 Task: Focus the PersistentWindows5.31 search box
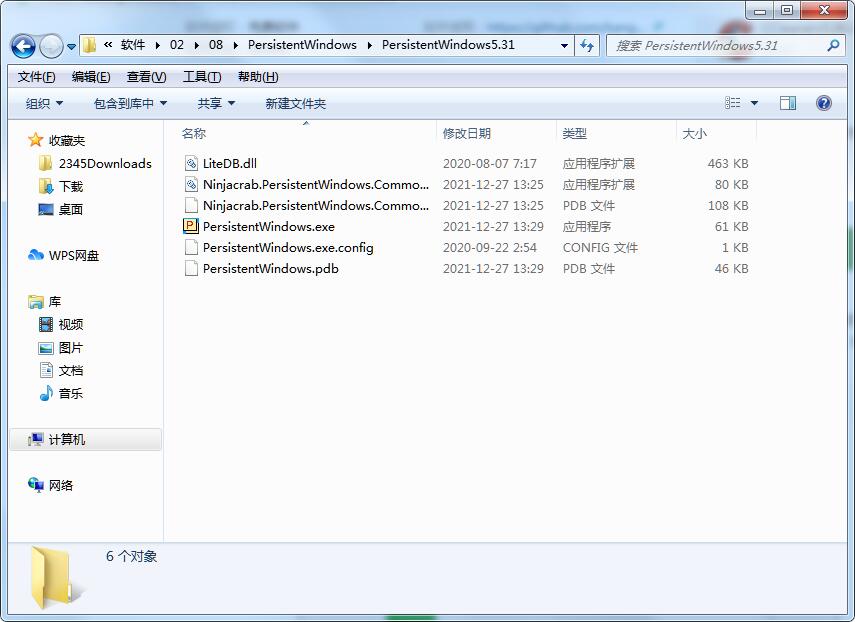[725, 46]
